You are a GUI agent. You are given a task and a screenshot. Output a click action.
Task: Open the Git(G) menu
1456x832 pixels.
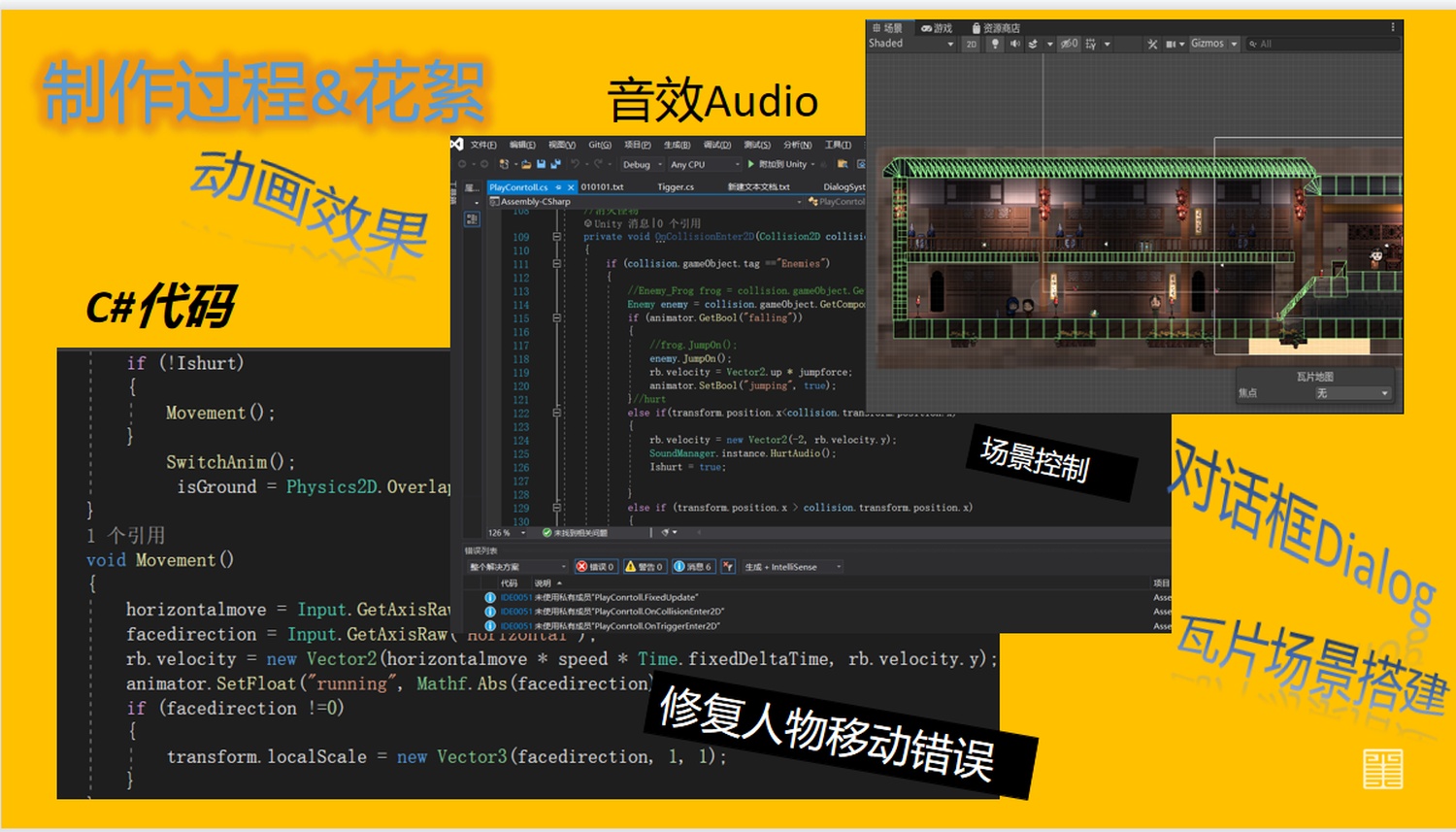(x=600, y=145)
